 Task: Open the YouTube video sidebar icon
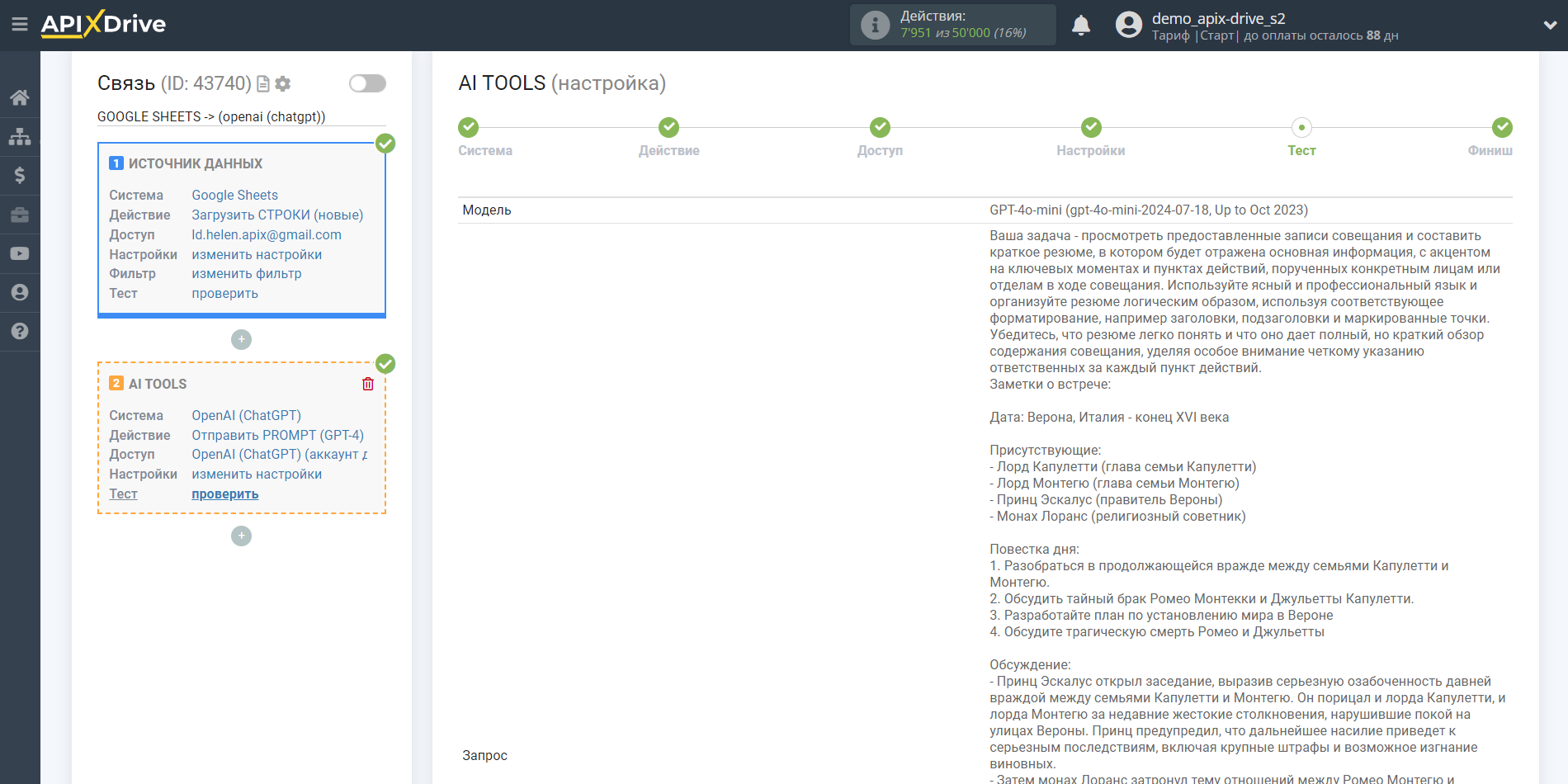point(20,253)
